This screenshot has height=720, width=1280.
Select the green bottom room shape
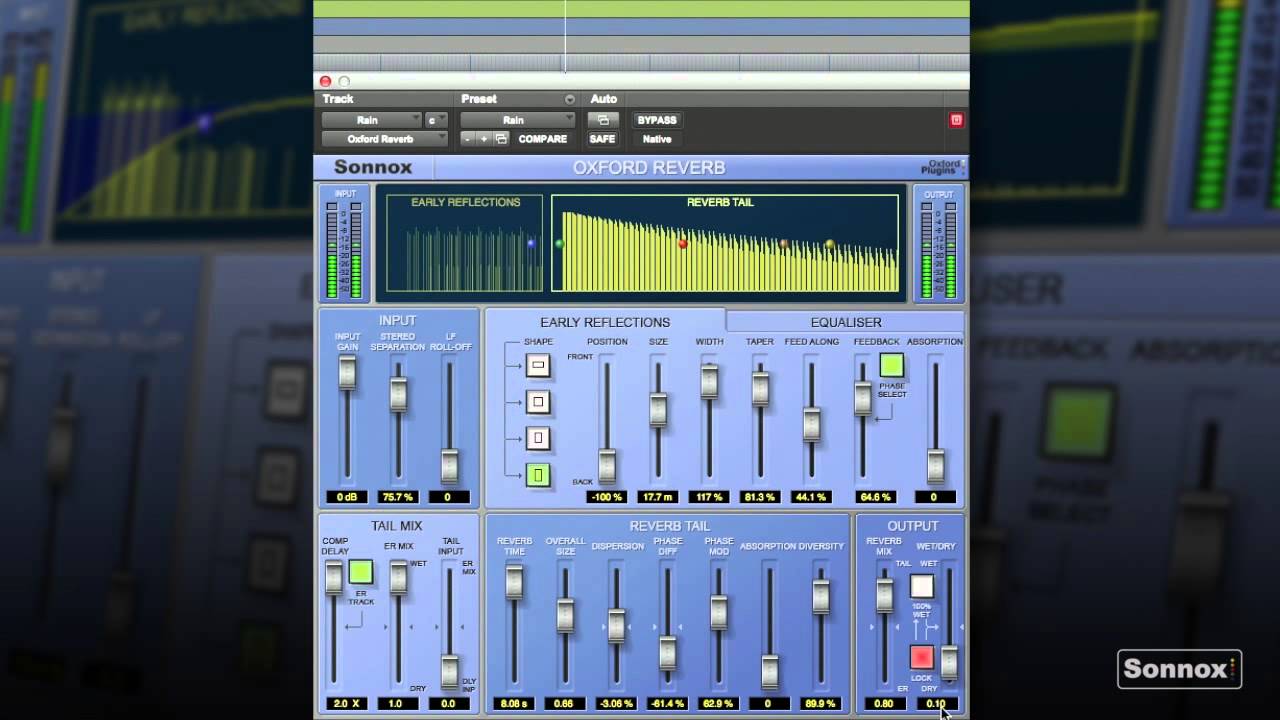click(x=538, y=475)
